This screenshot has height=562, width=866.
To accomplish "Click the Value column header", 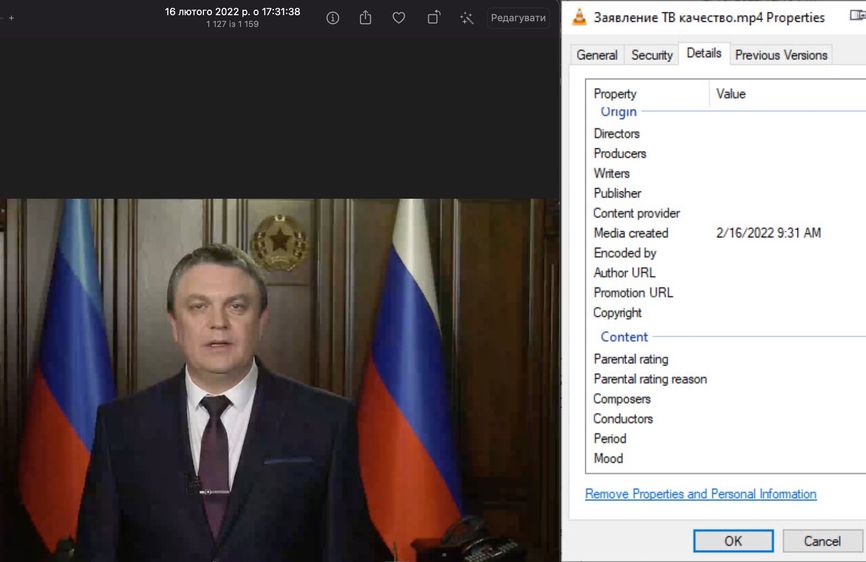I will (x=731, y=94).
